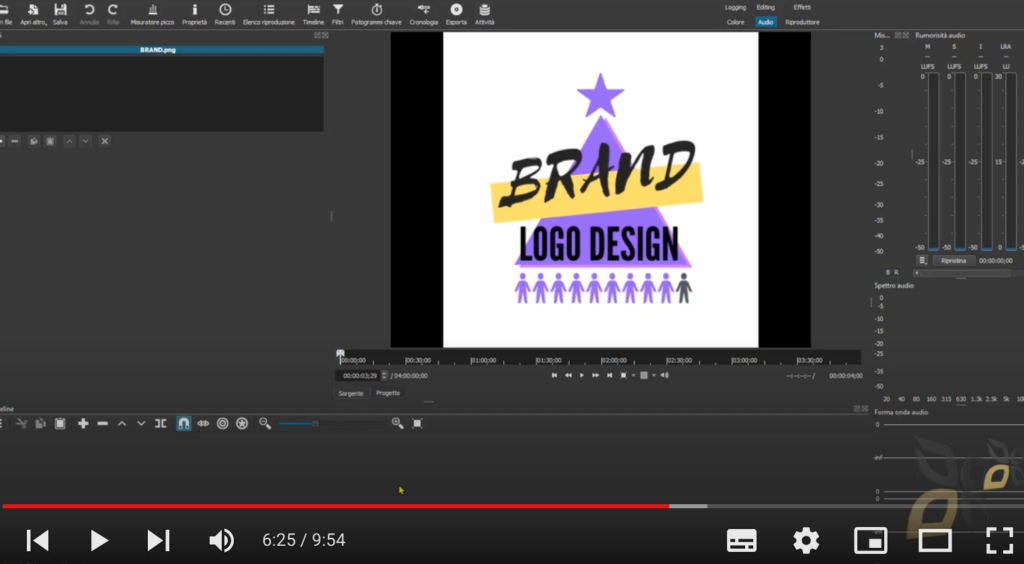Image resolution: width=1024 pixels, height=564 pixels.
Task: Copy clip in timeline toolbar
Action: click(40, 424)
